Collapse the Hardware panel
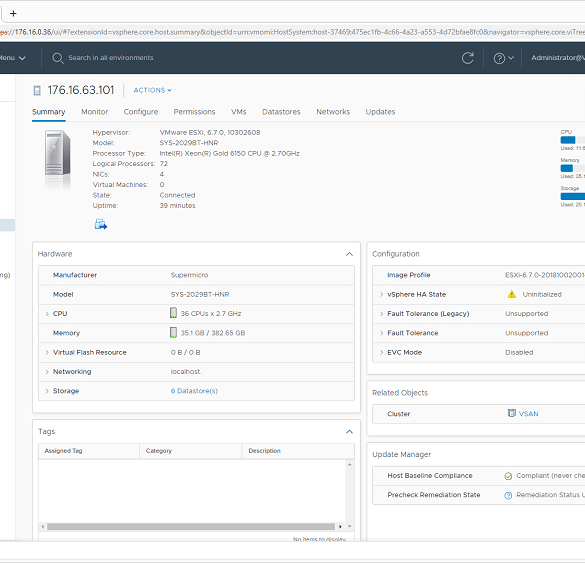Screen dimensions: 585x563 point(349,254)
